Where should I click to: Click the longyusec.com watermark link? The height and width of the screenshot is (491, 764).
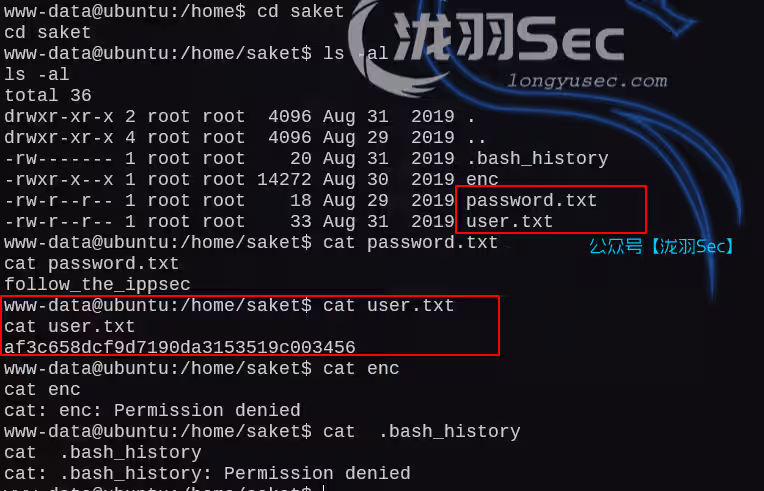point(587,81)
